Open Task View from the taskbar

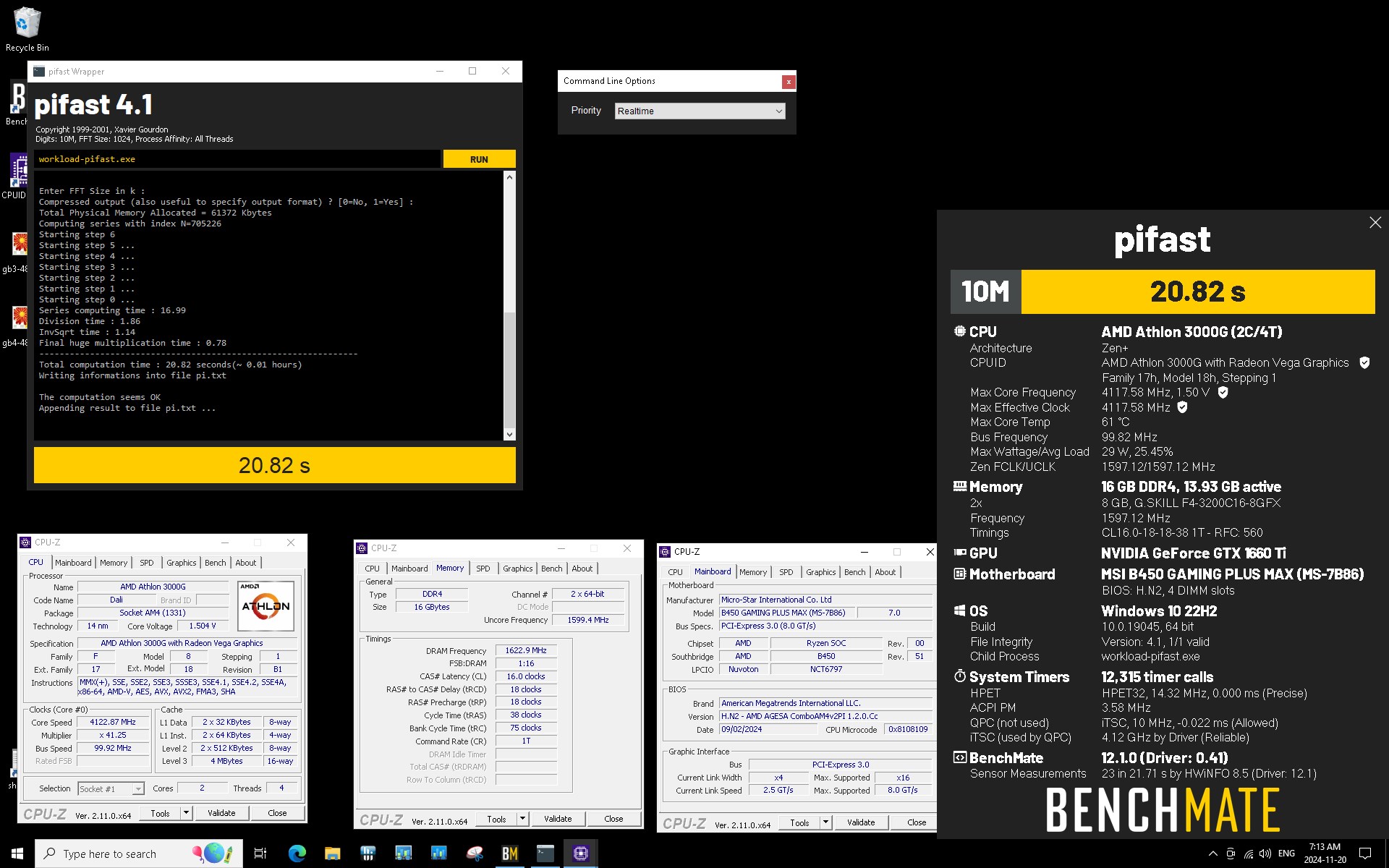pos(260,854)
